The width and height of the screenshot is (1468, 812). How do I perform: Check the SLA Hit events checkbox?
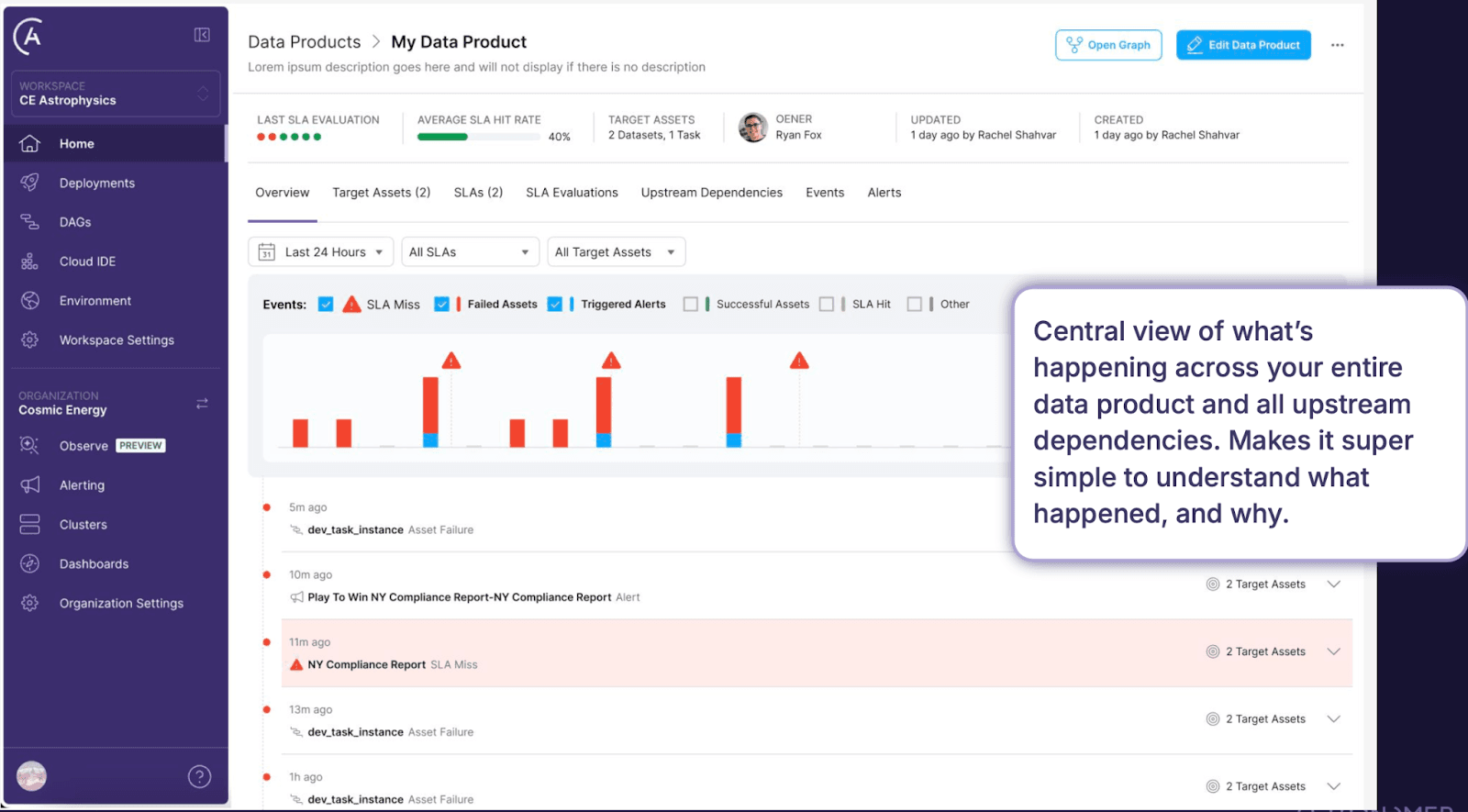pyautogui.click(x=827, y=305)
